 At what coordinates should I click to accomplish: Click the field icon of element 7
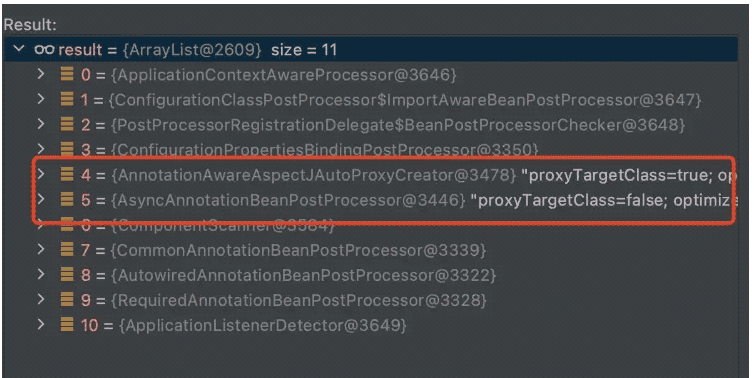67,250
